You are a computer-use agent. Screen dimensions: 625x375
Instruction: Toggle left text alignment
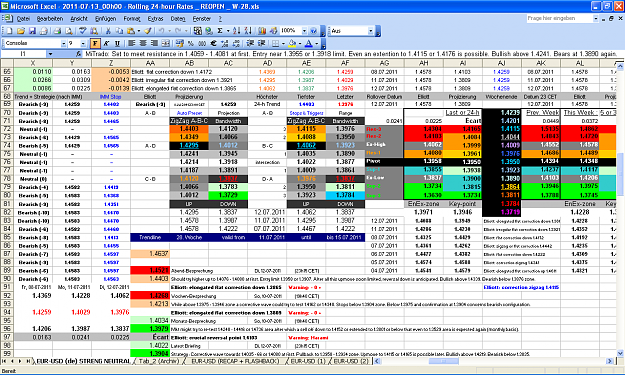click(x=131, y=43)
